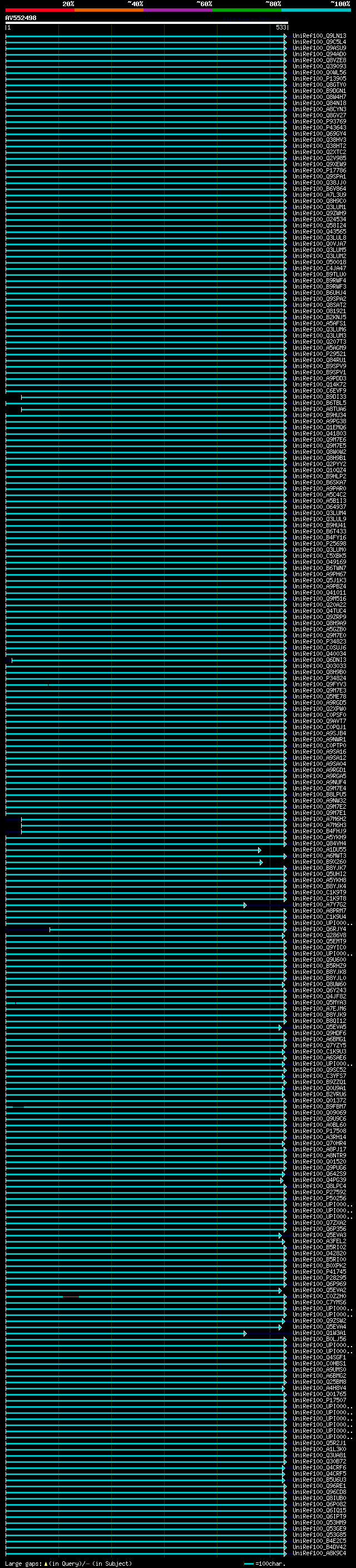The width and height of the screenshot is (356, 1568).
Task: Open hit UniRef100_P93769
Action: (319, 121)
